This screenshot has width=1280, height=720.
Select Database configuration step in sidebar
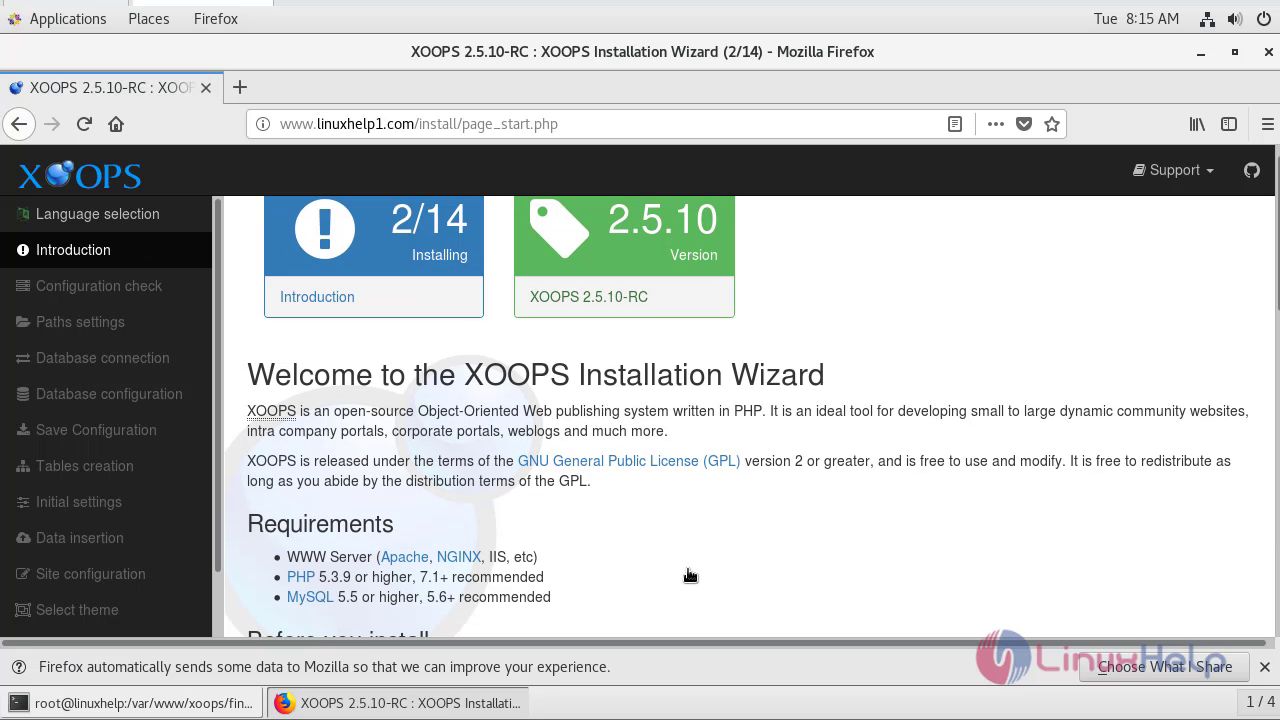(106, 394)
